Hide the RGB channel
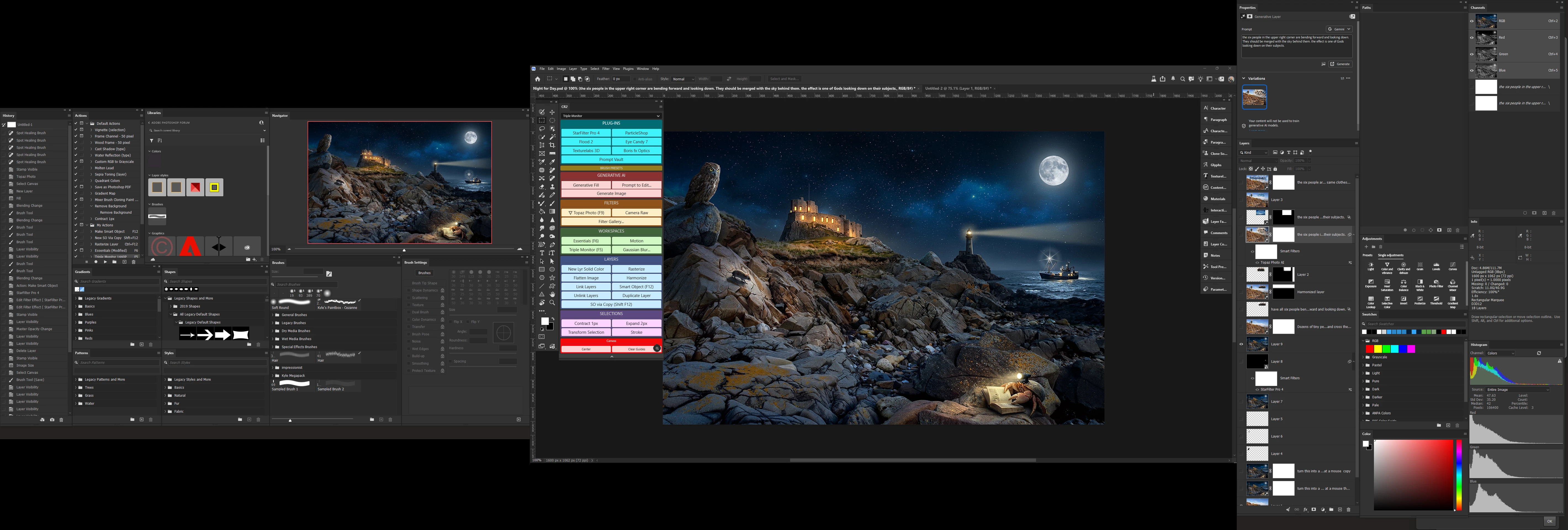The image size is (1568, 530). coord(1472,21)
